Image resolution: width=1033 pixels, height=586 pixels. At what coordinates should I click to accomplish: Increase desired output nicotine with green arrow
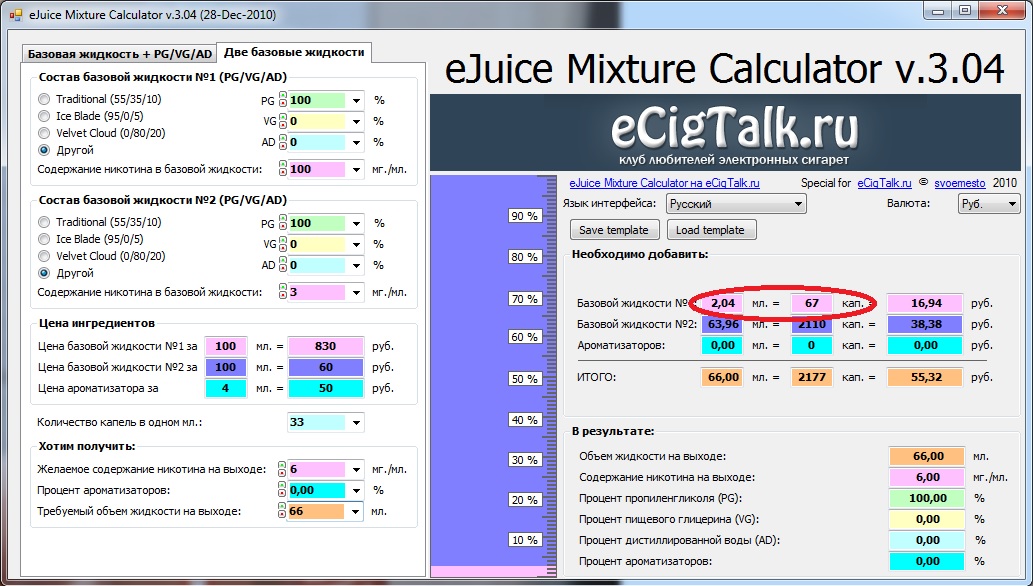click(283, 466)
